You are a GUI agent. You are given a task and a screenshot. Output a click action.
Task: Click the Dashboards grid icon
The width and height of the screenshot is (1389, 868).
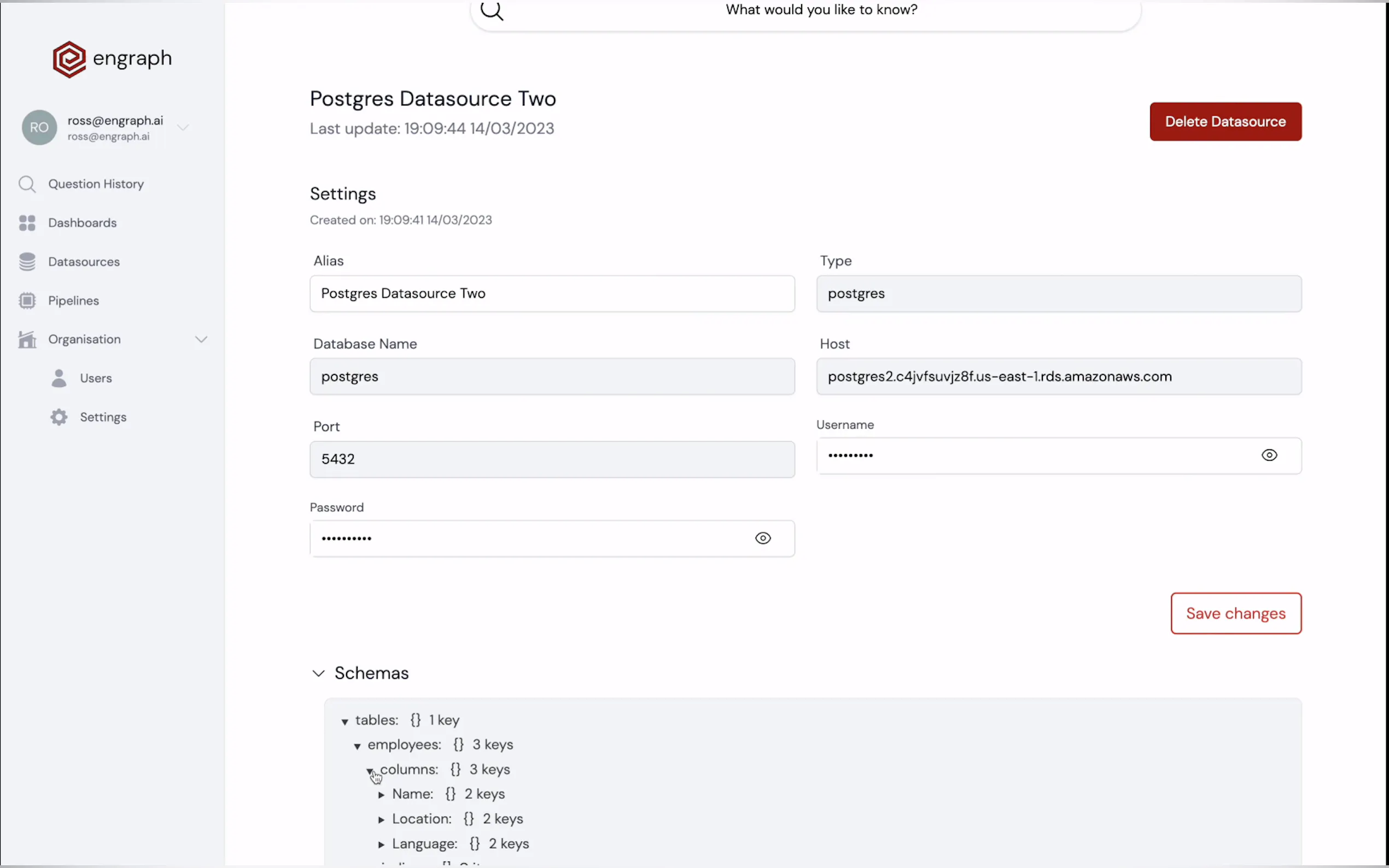[x=27, y=223]
